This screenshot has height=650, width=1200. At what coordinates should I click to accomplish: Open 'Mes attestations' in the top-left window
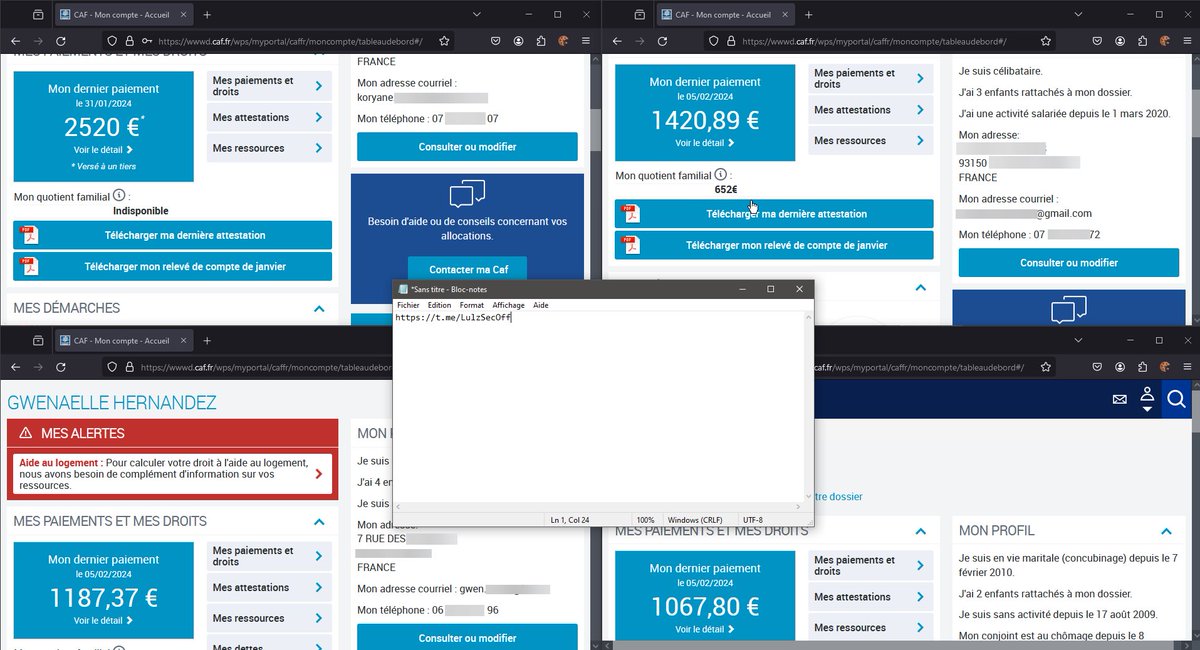pos(268,117)
